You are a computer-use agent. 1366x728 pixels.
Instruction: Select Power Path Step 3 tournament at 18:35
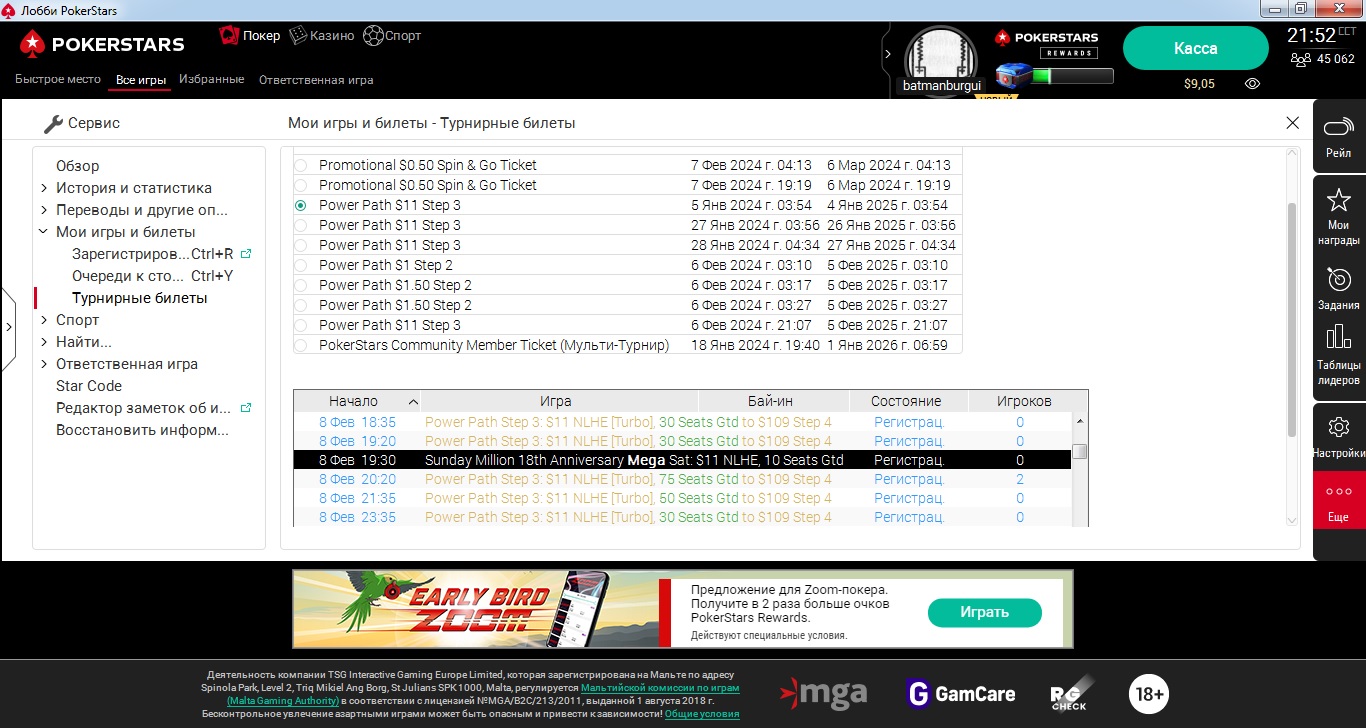coord(682,422)
